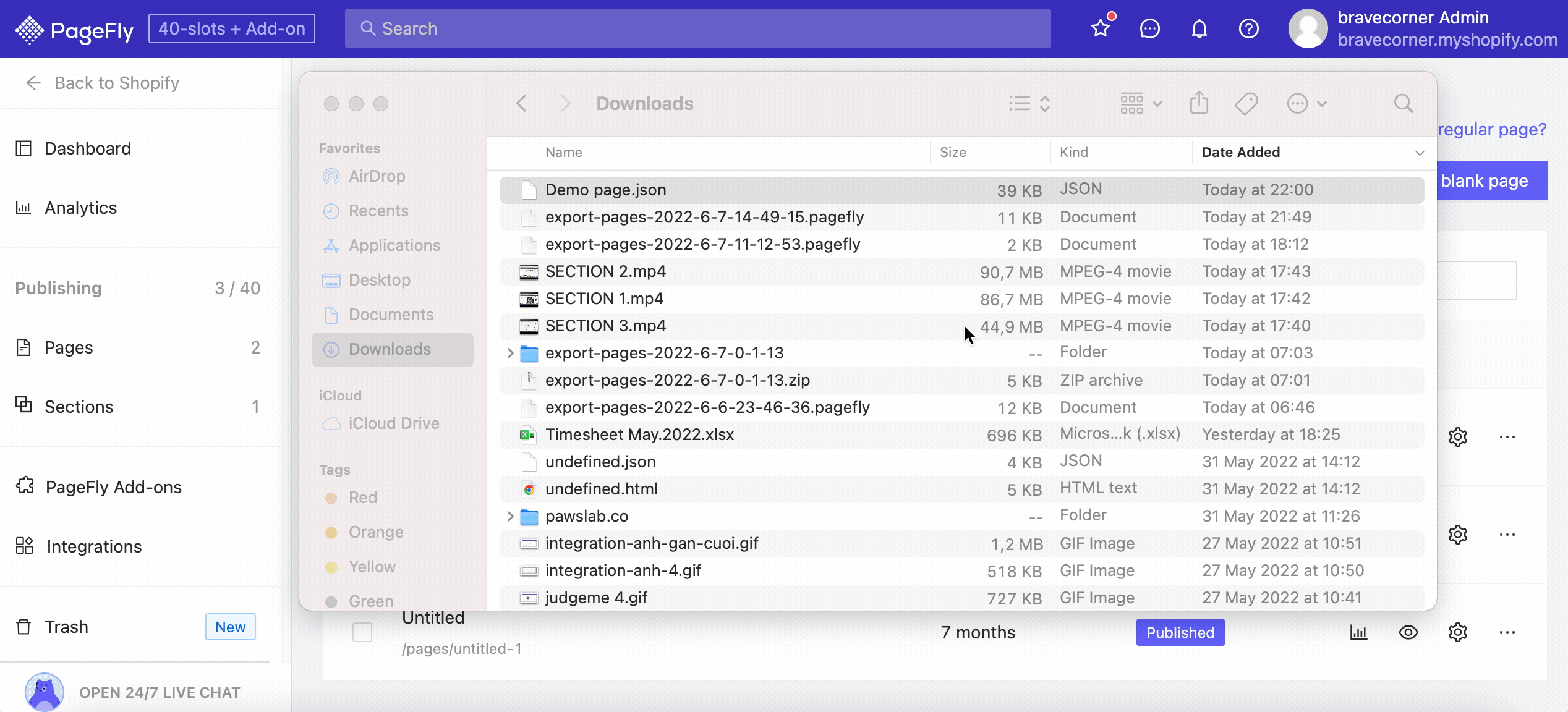Click the Finder tags icon
The width and height of the screenshot is (1568, 712).
click(1246, 103)
